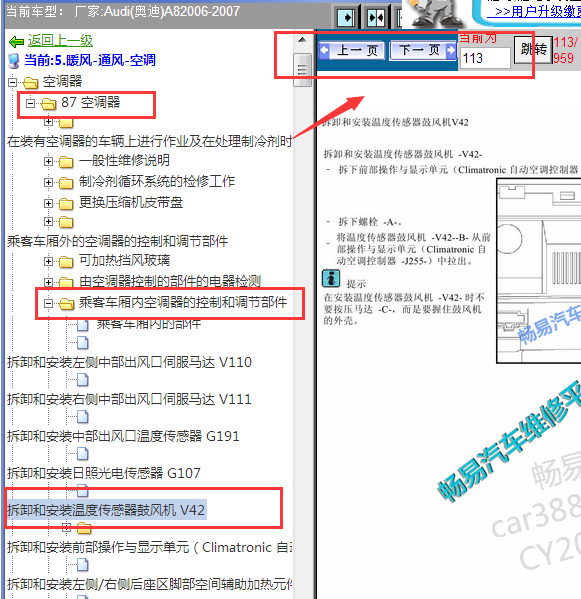Click document icon above 后座区脚部空间辅助加热元件 entry
581x599 pixels.
click(x=83, y=565)
